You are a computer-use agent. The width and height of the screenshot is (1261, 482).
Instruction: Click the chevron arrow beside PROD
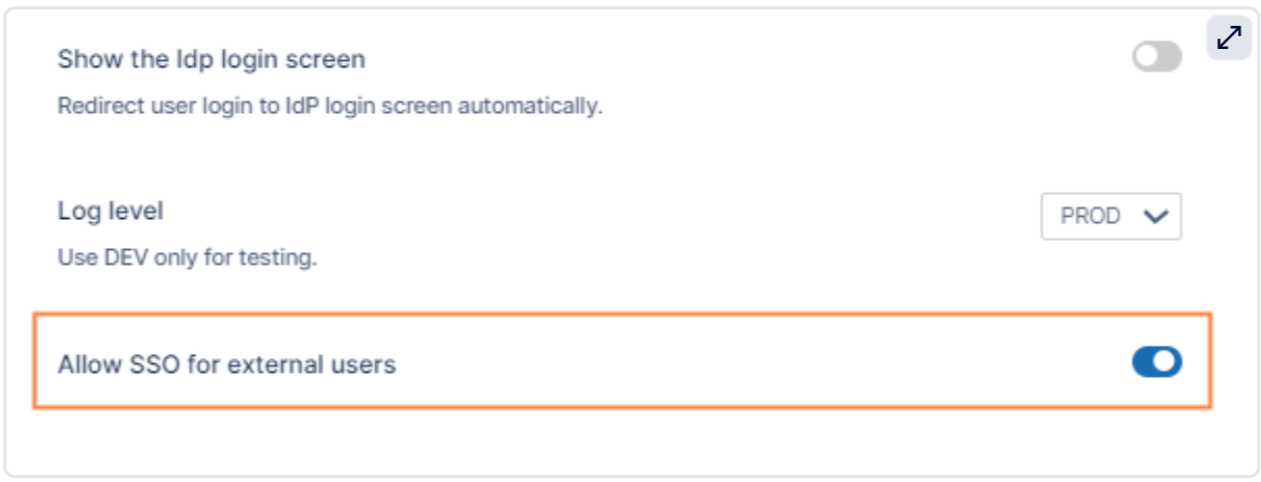1155,216
